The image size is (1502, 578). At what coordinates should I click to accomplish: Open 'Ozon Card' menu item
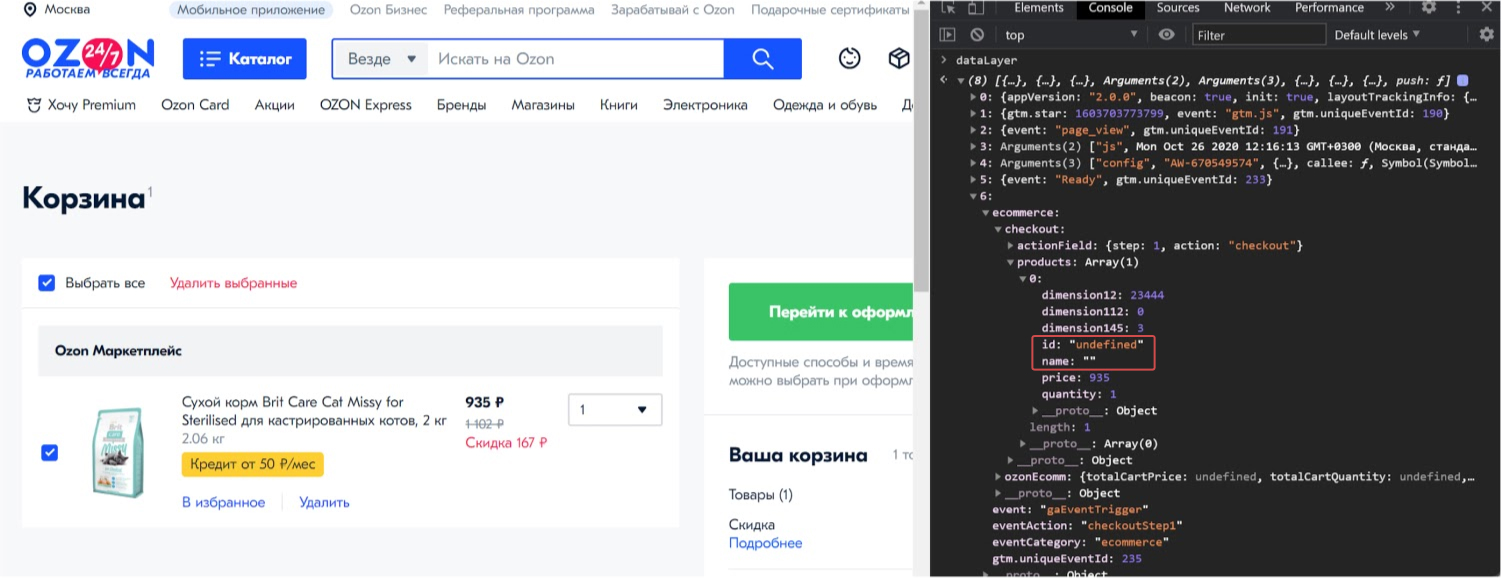[x=195, y=105]
